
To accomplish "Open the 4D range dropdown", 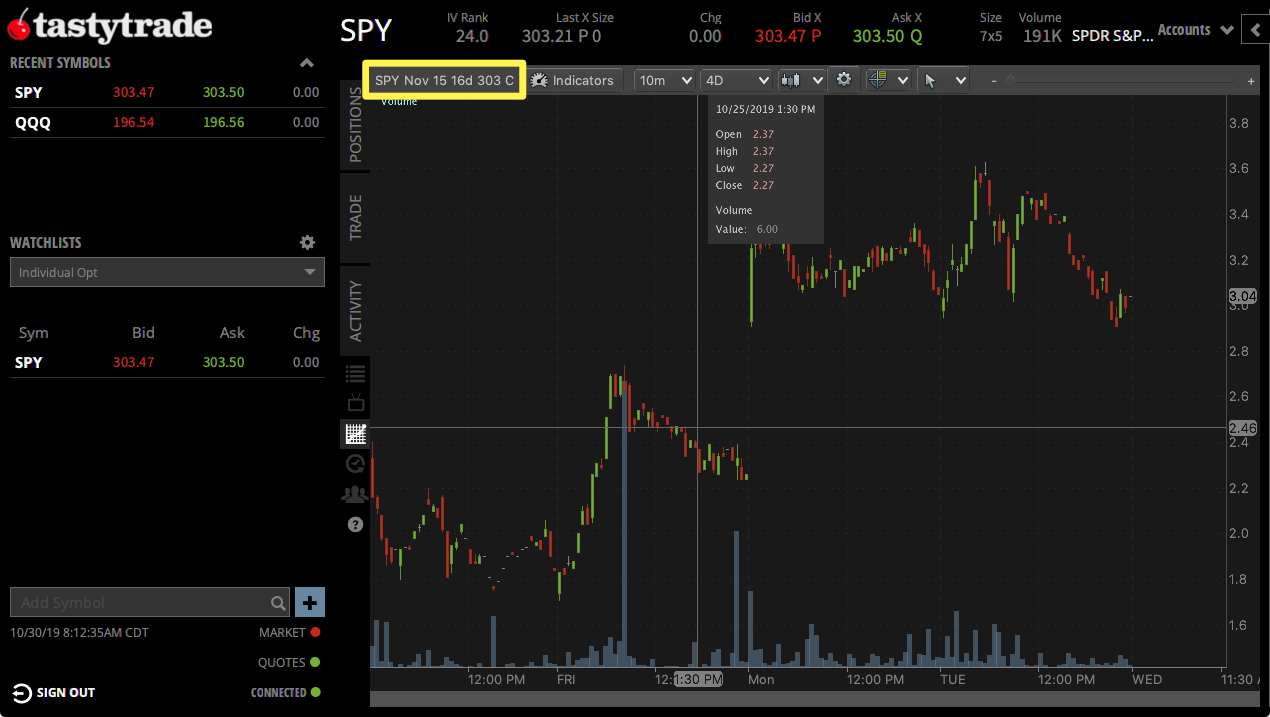I will 736,80.
